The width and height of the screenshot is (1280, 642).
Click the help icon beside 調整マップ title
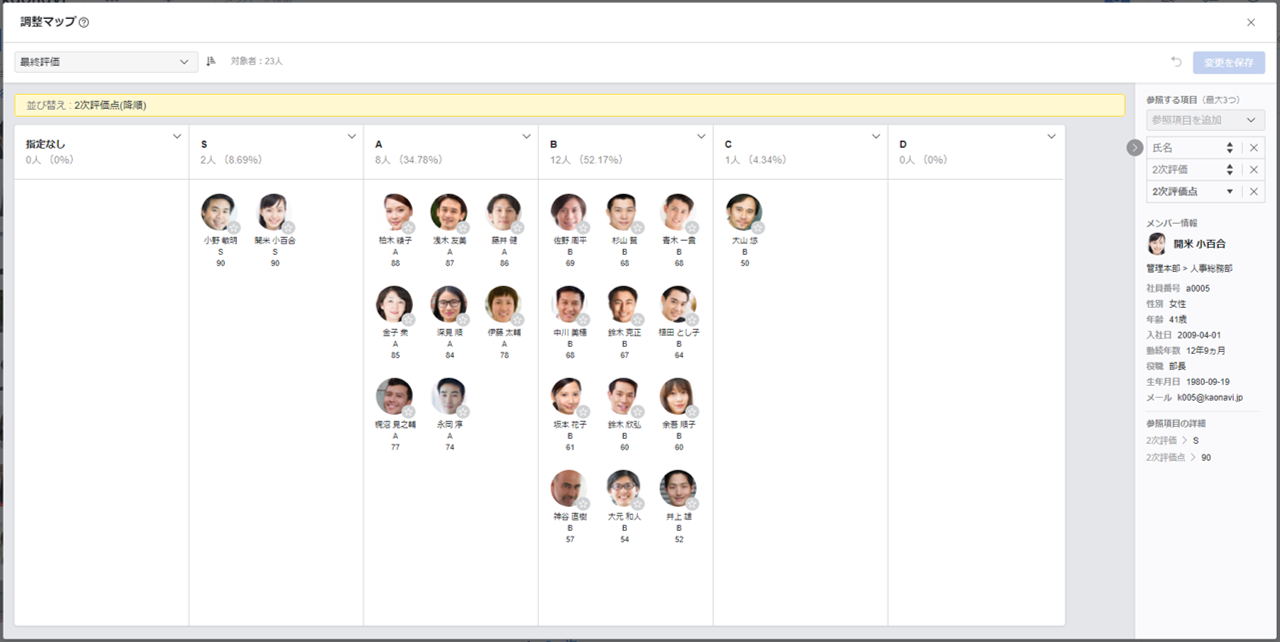[x=84, y=22]
